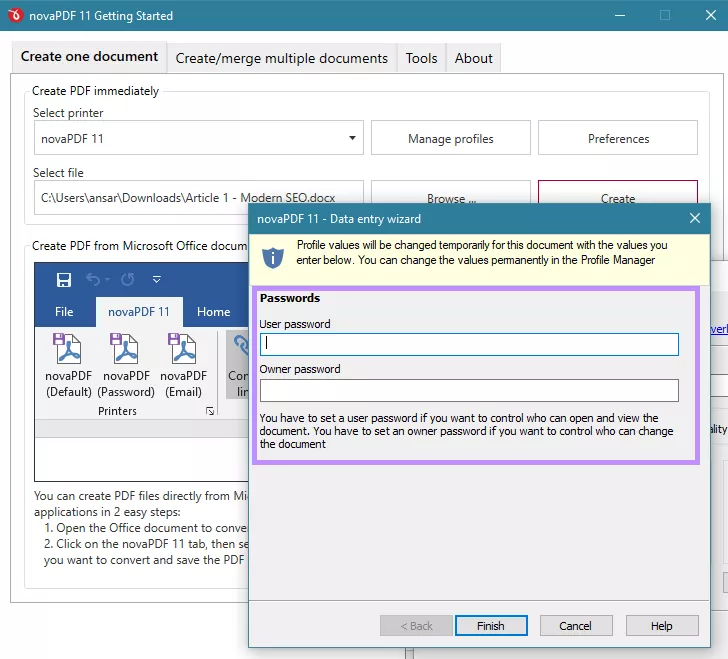Viewport: 728px width, 659px height.
Task: Click the Create button
Action: (x=618, y=192)
